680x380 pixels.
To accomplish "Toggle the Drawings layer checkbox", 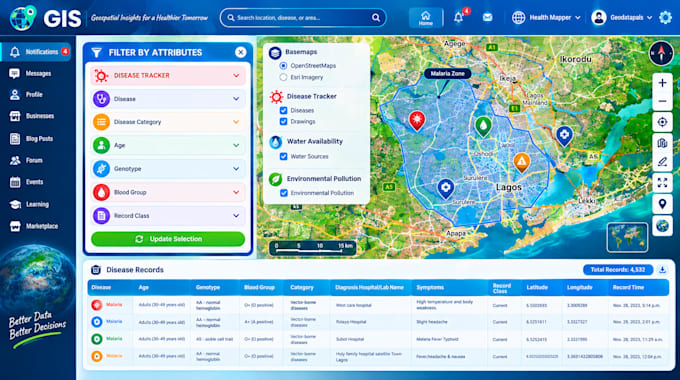I will pos(284,122).
